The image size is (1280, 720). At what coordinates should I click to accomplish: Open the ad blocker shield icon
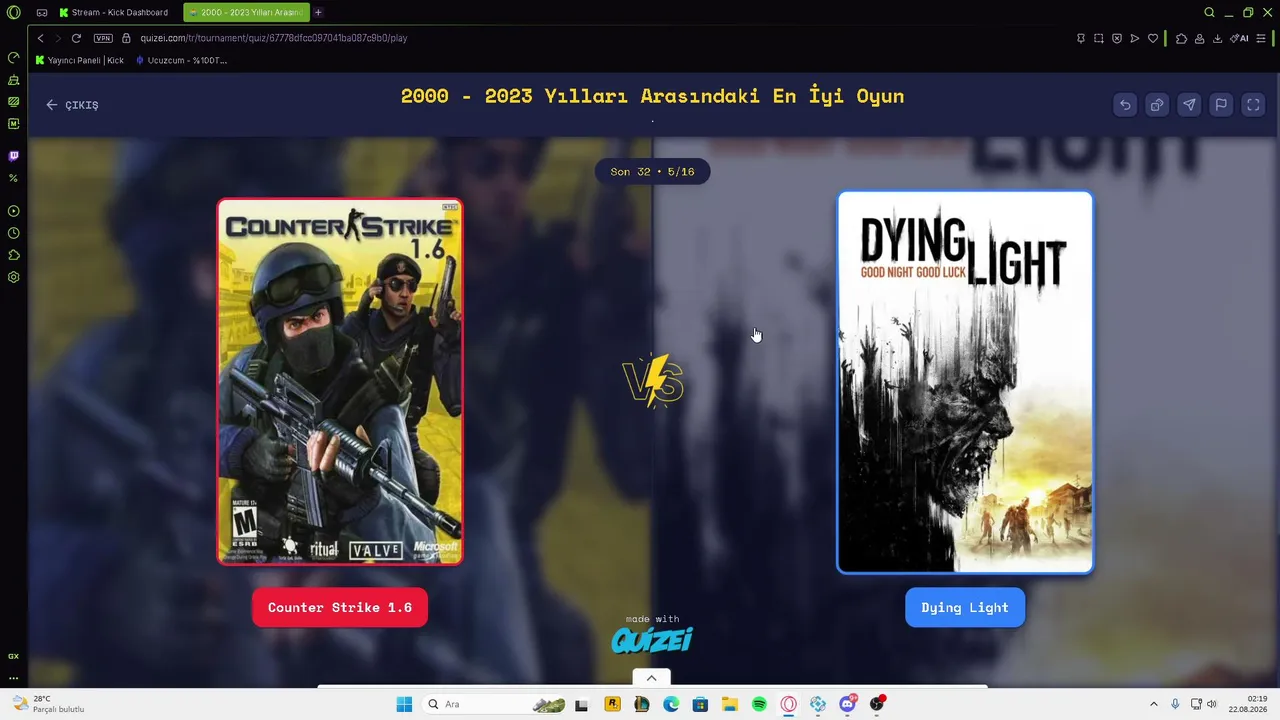1117,38
